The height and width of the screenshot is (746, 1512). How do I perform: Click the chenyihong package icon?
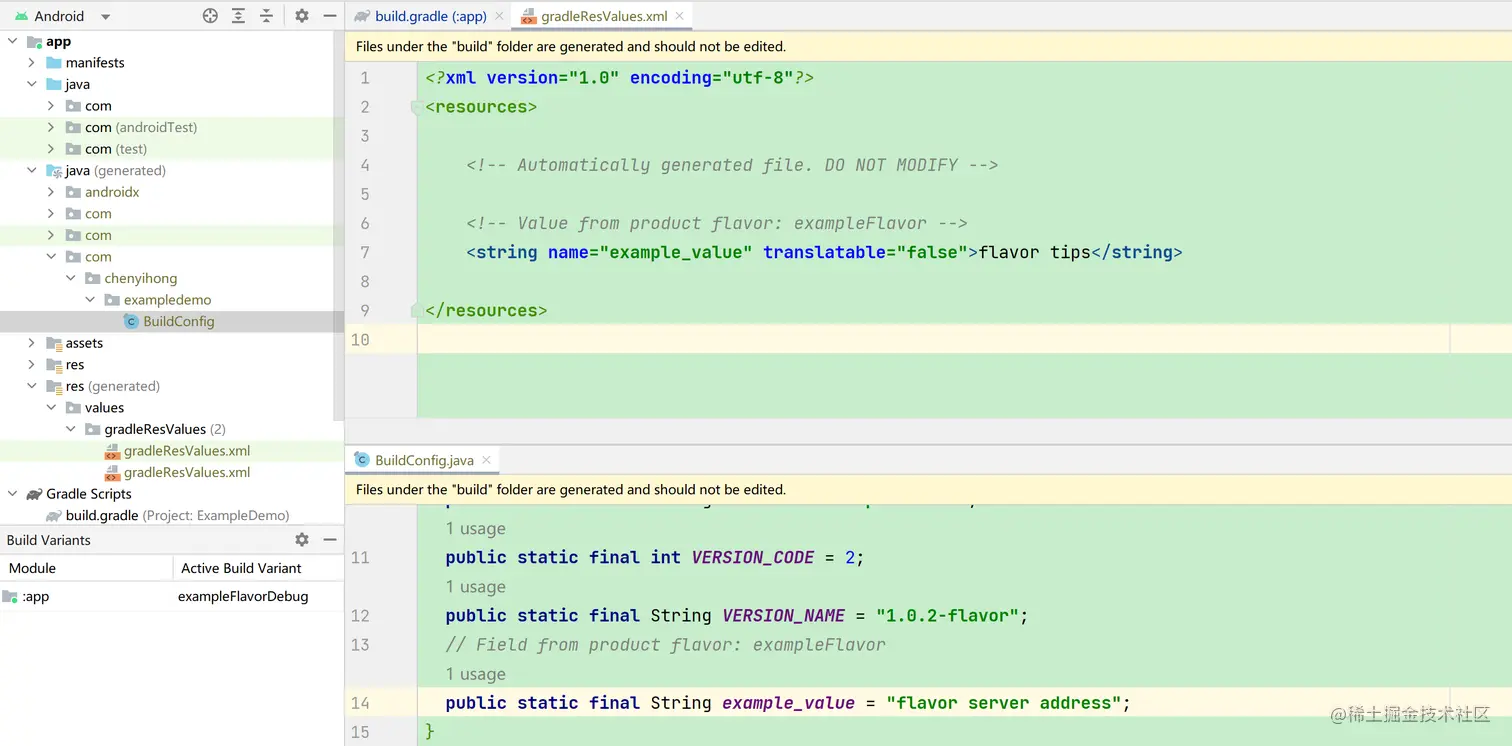92,279
